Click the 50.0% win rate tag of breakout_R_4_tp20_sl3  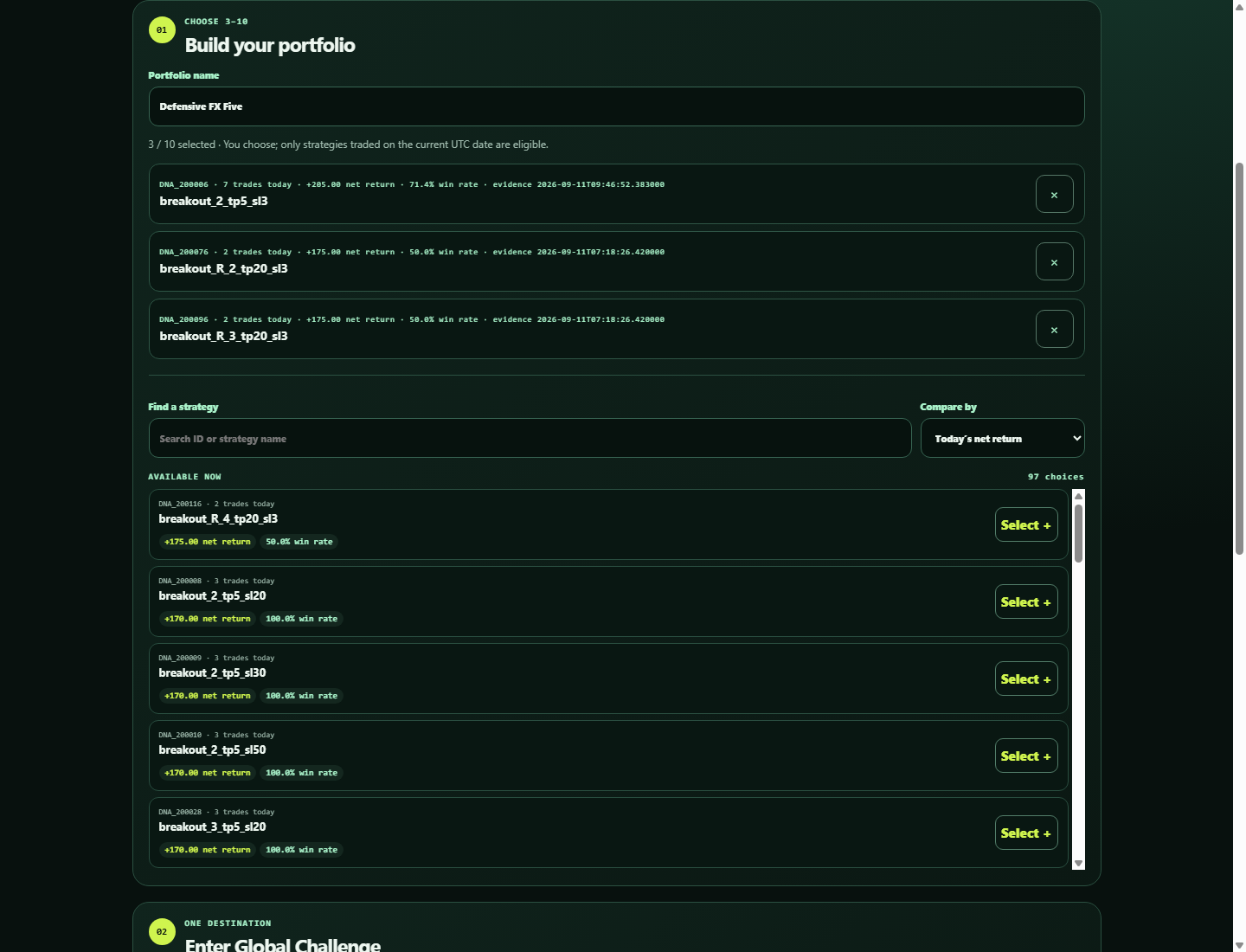coord(299,542)
